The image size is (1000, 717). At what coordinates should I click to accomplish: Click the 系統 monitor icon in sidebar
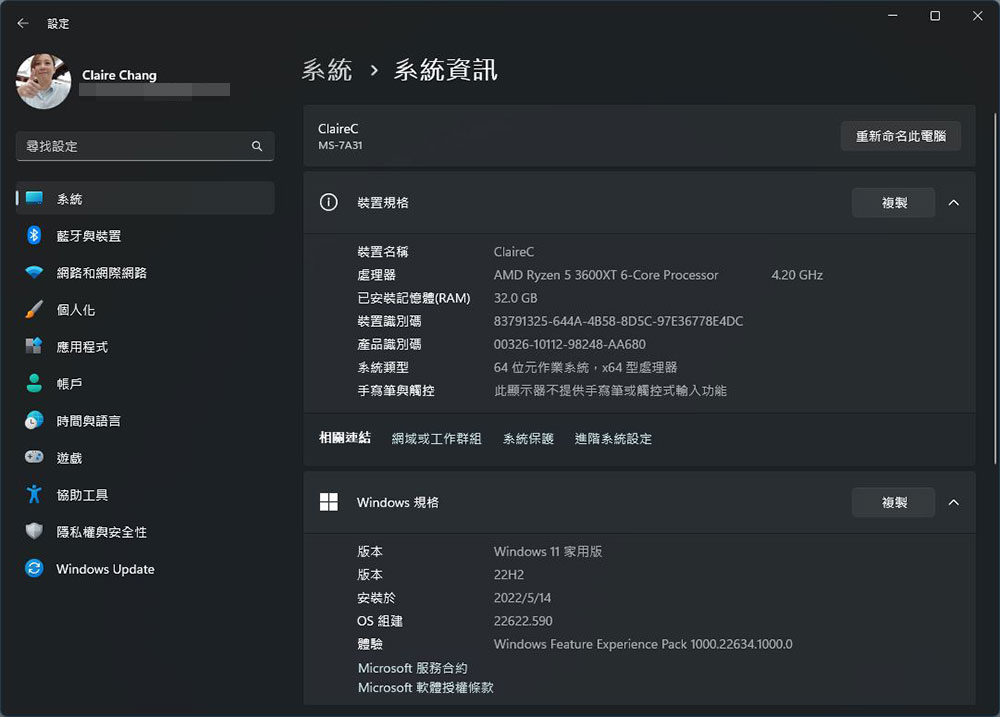[35, 199]
